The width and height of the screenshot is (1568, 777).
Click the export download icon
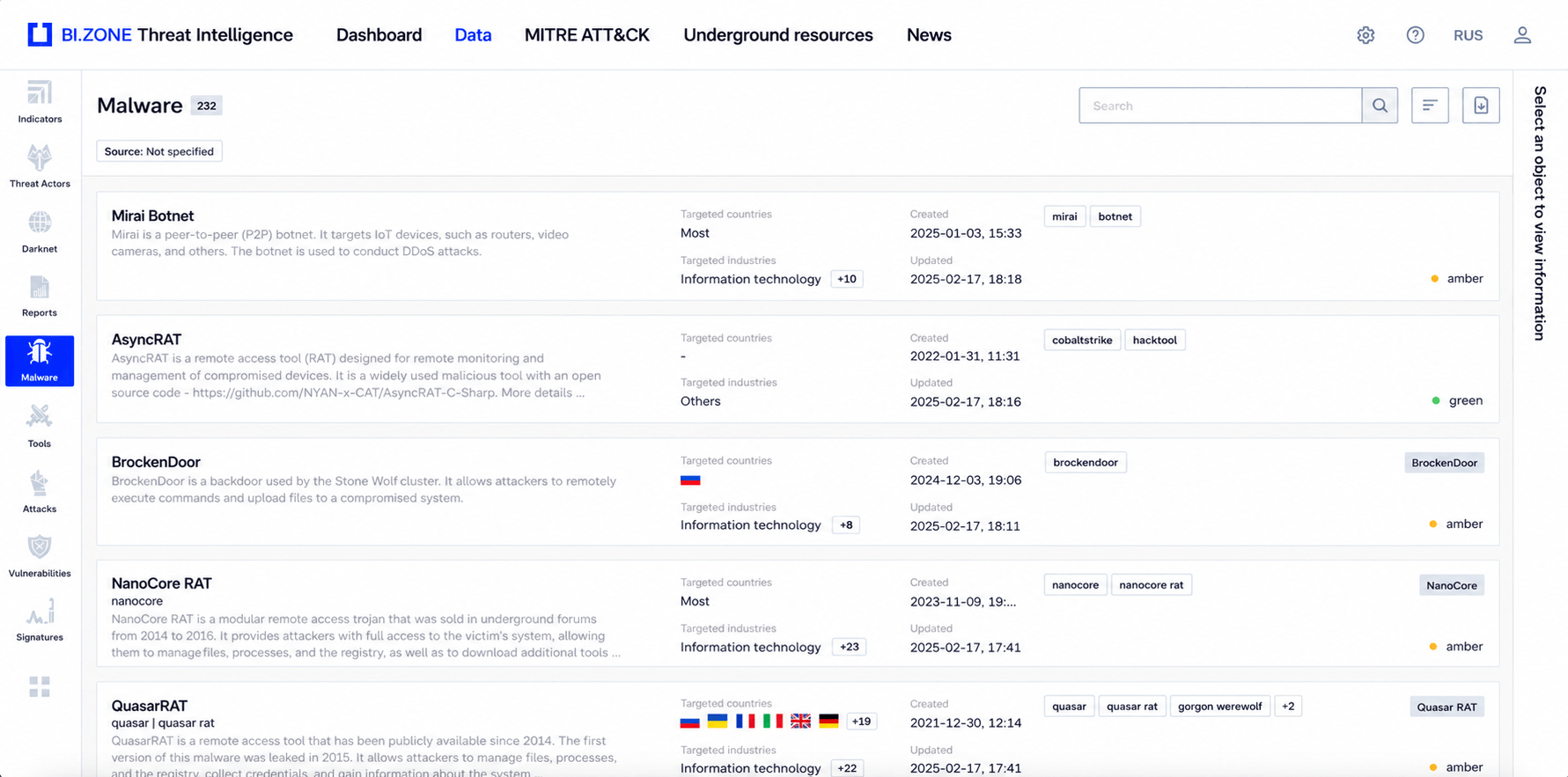pos(1481,106)
